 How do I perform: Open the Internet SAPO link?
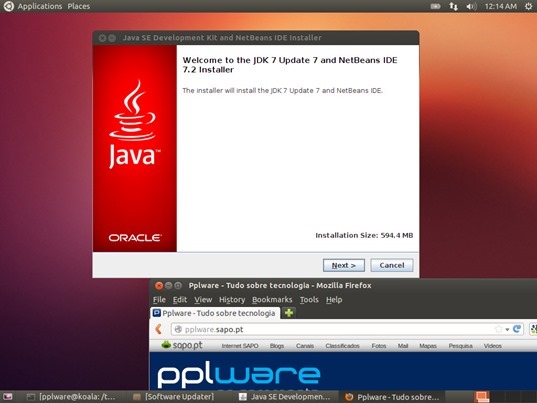pos(240,346)
